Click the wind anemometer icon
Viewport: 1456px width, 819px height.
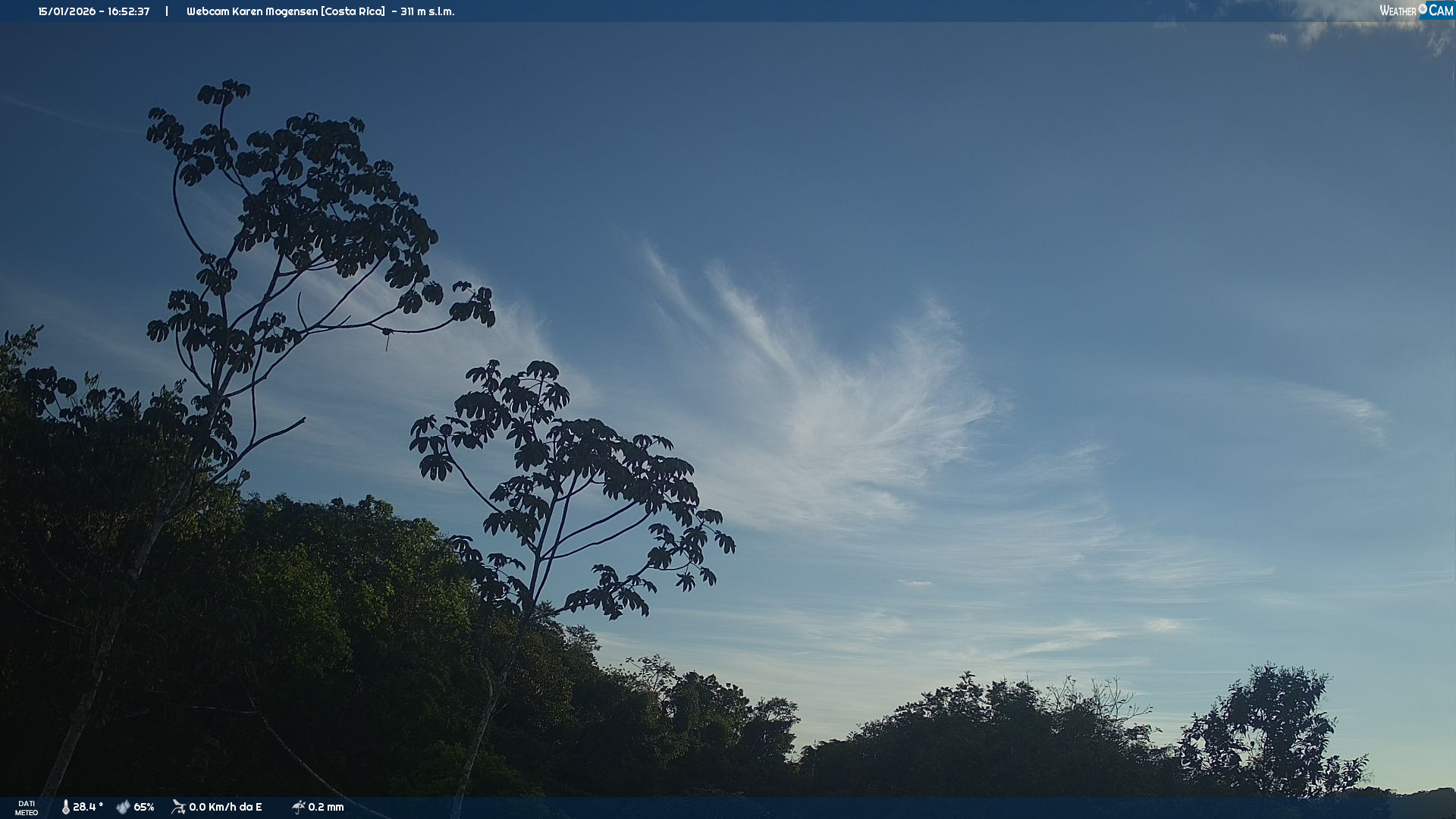[178, 807]
